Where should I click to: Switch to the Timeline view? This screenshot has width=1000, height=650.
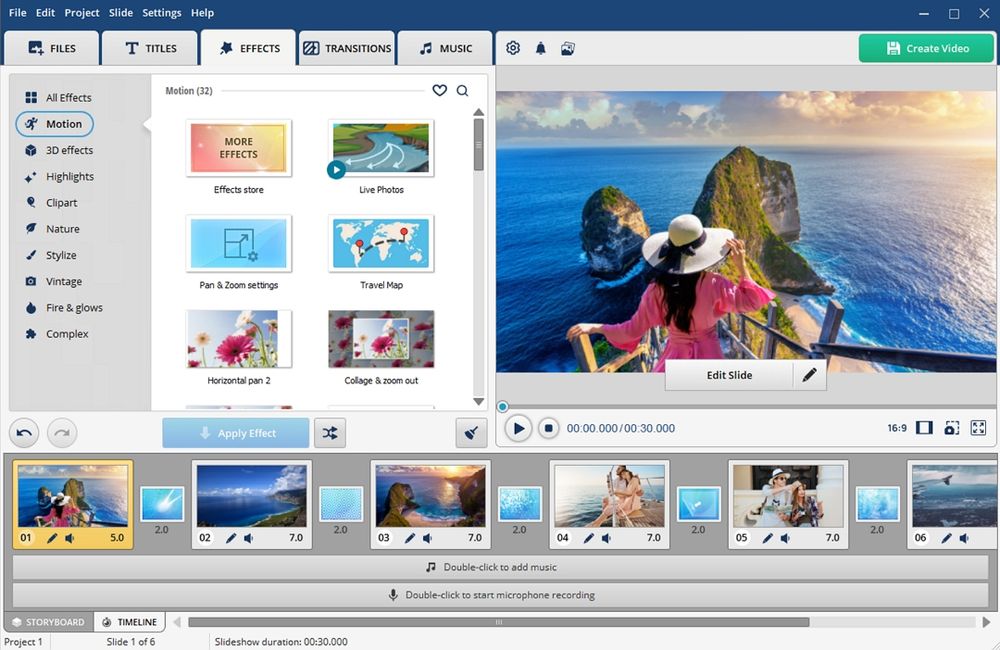(x=129, y=622)
